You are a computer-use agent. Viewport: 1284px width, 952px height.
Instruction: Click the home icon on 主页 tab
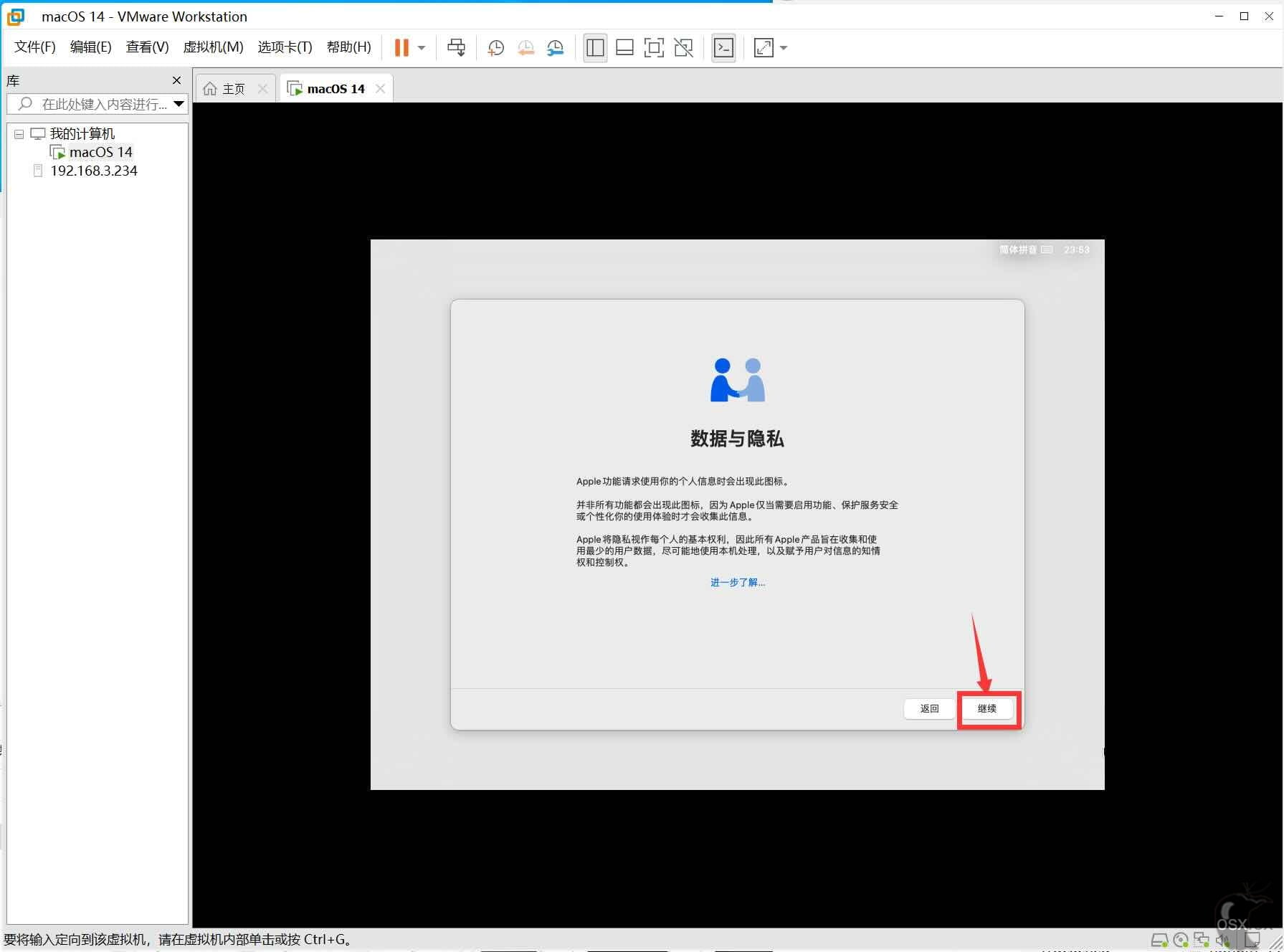(x=210, y=88)
